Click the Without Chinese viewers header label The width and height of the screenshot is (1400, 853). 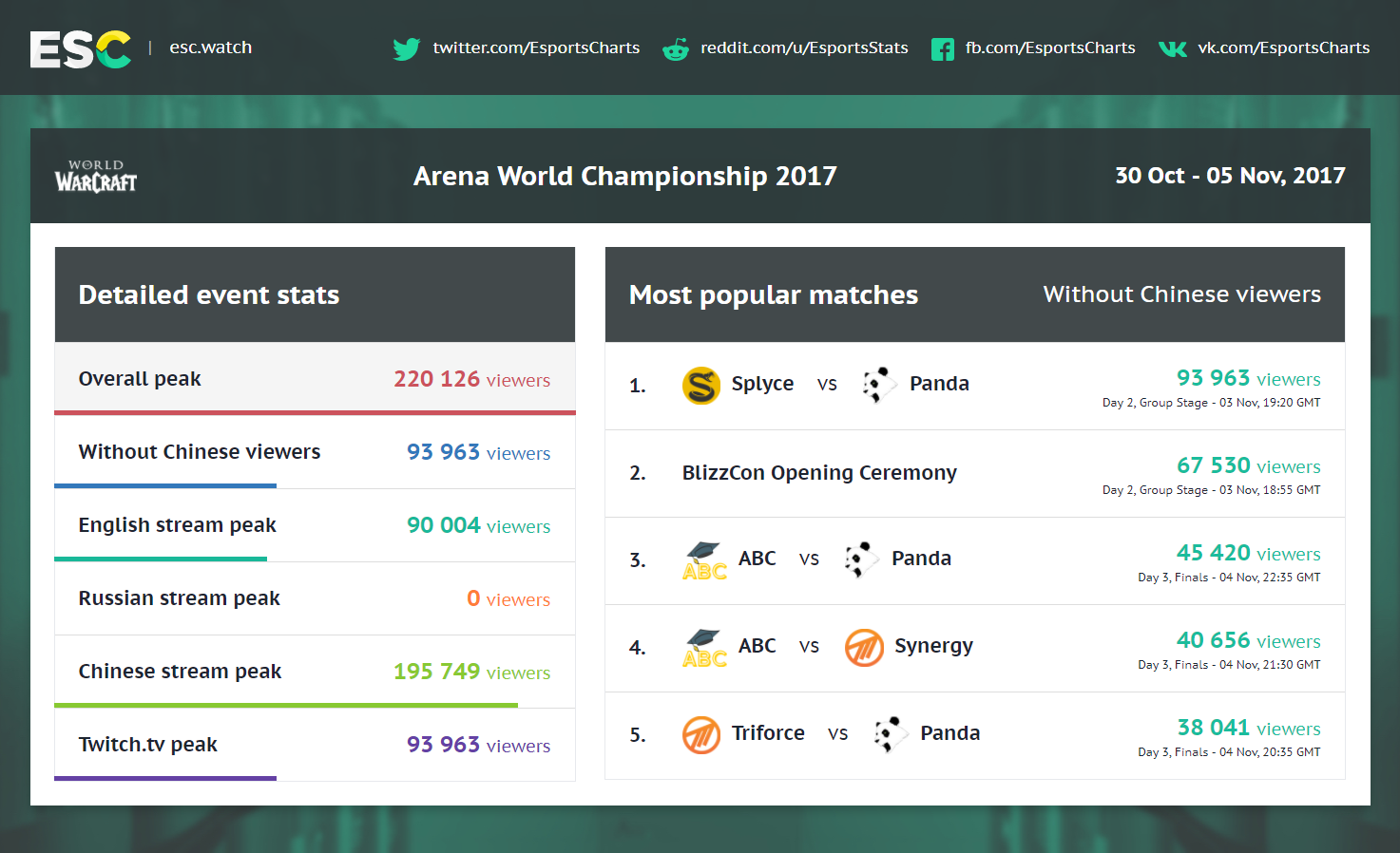1181,294
